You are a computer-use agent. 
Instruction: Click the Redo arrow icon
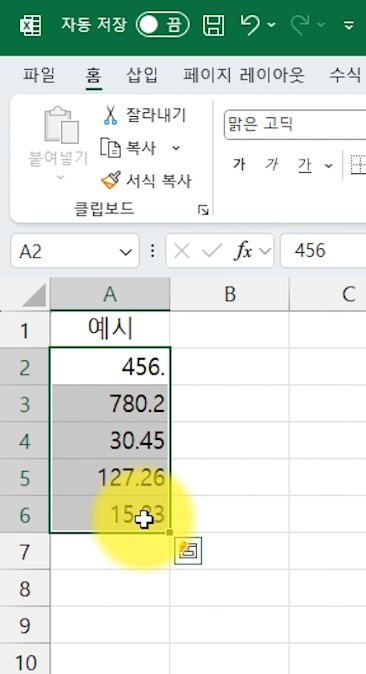[x=300, y=25]
